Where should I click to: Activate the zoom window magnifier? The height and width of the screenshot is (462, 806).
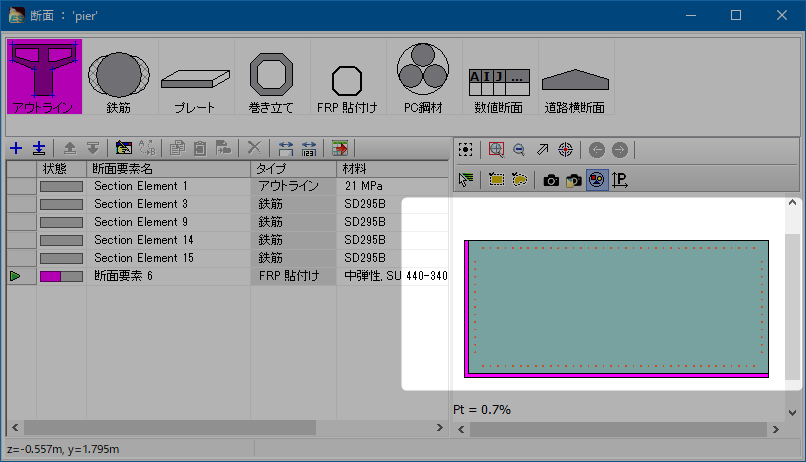pos(496,150)
